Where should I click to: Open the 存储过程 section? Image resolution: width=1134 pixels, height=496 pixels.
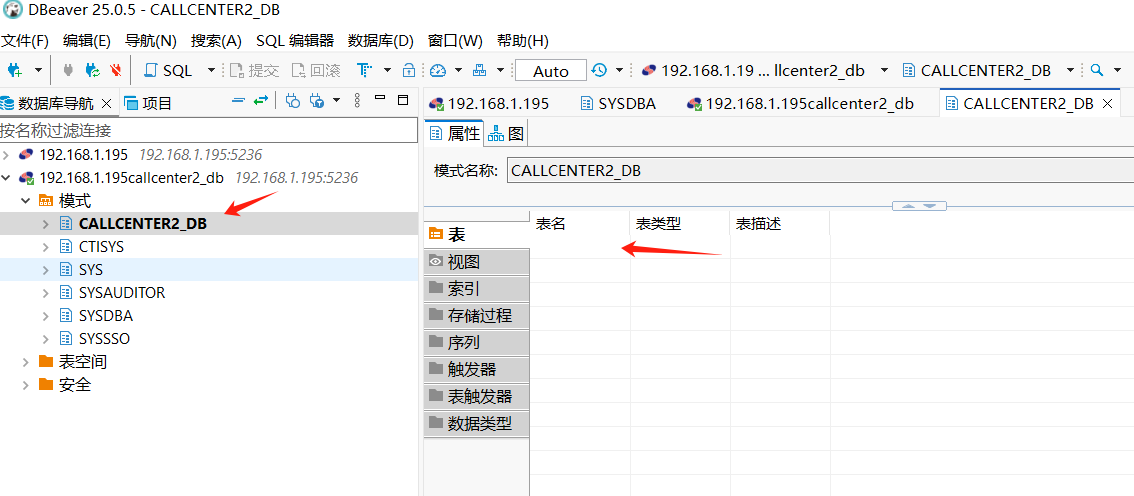click(x=477, y=315)
